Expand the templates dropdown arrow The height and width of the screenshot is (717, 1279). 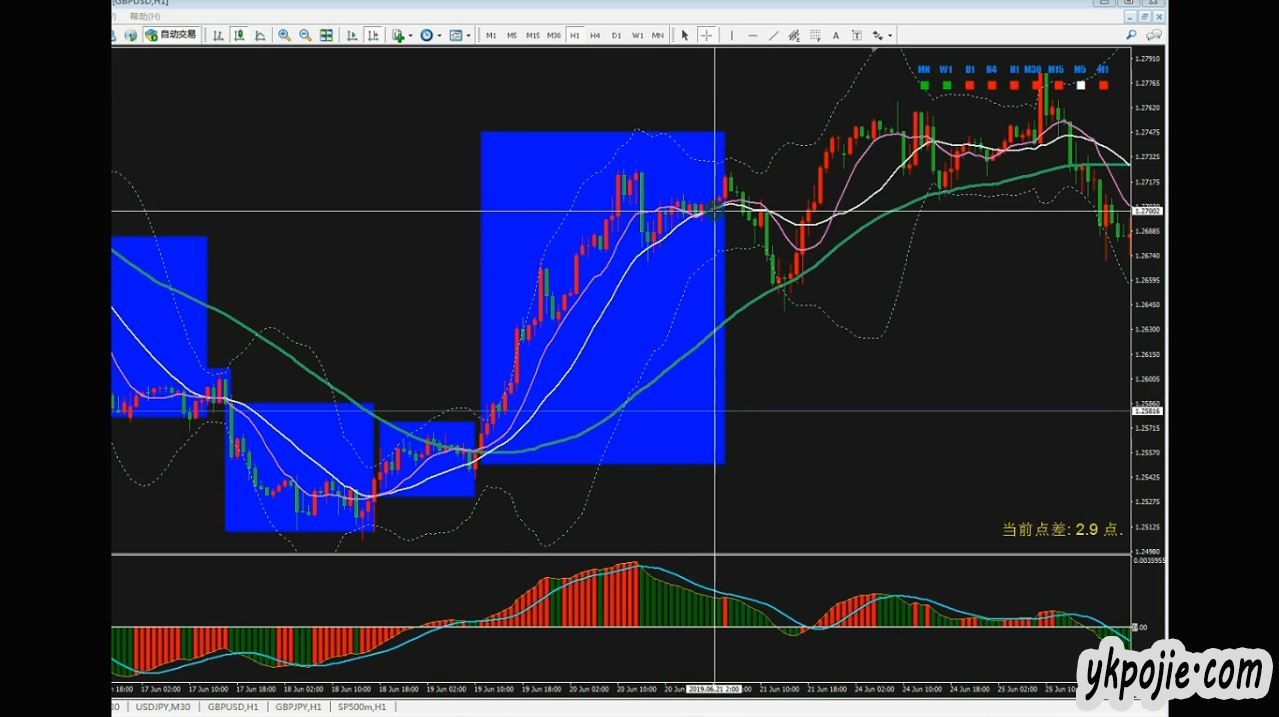468,36
